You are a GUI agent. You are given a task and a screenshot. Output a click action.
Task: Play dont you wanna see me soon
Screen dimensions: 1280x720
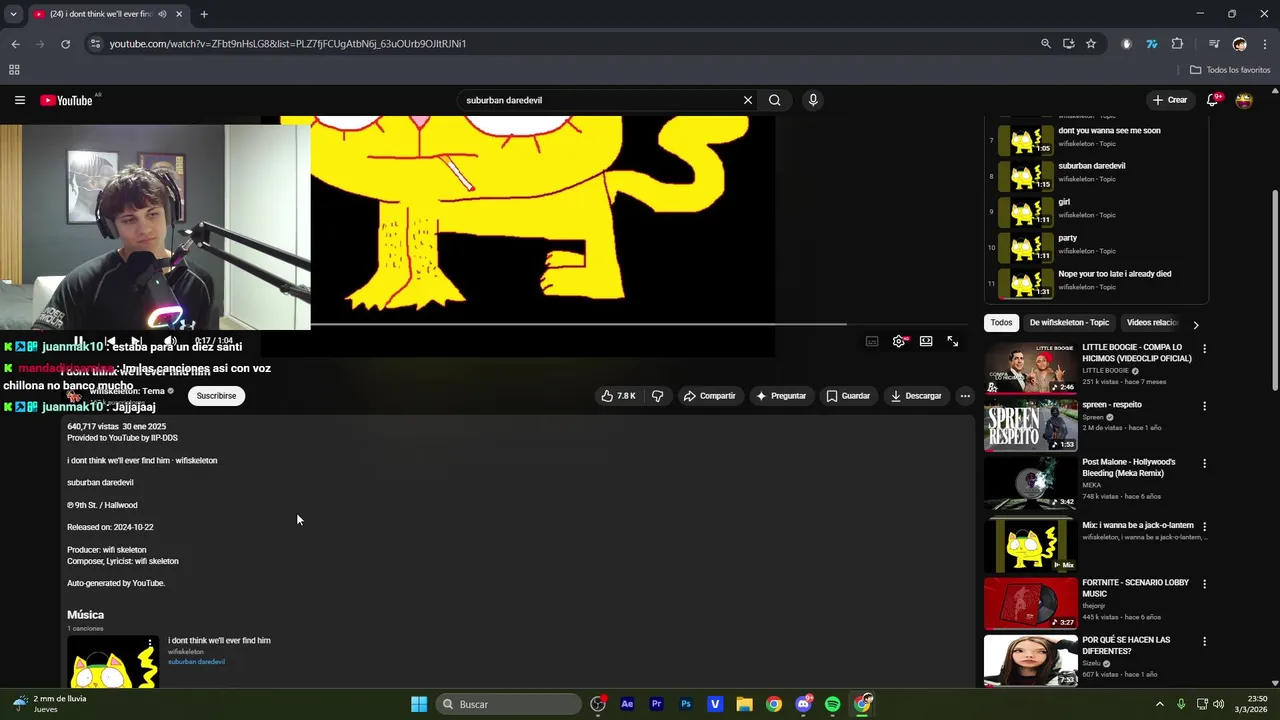[x=1095, y=140]
